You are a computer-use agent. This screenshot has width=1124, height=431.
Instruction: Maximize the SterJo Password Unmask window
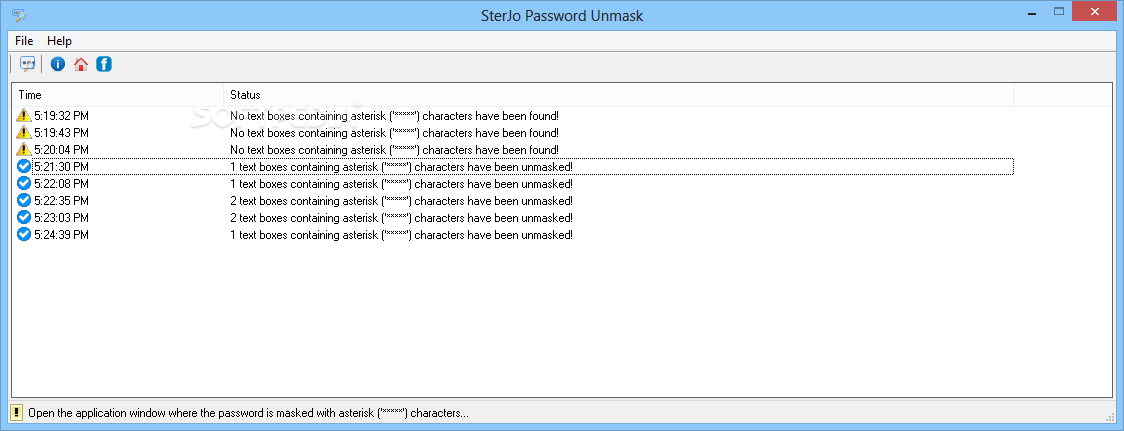click(1058, 11)
